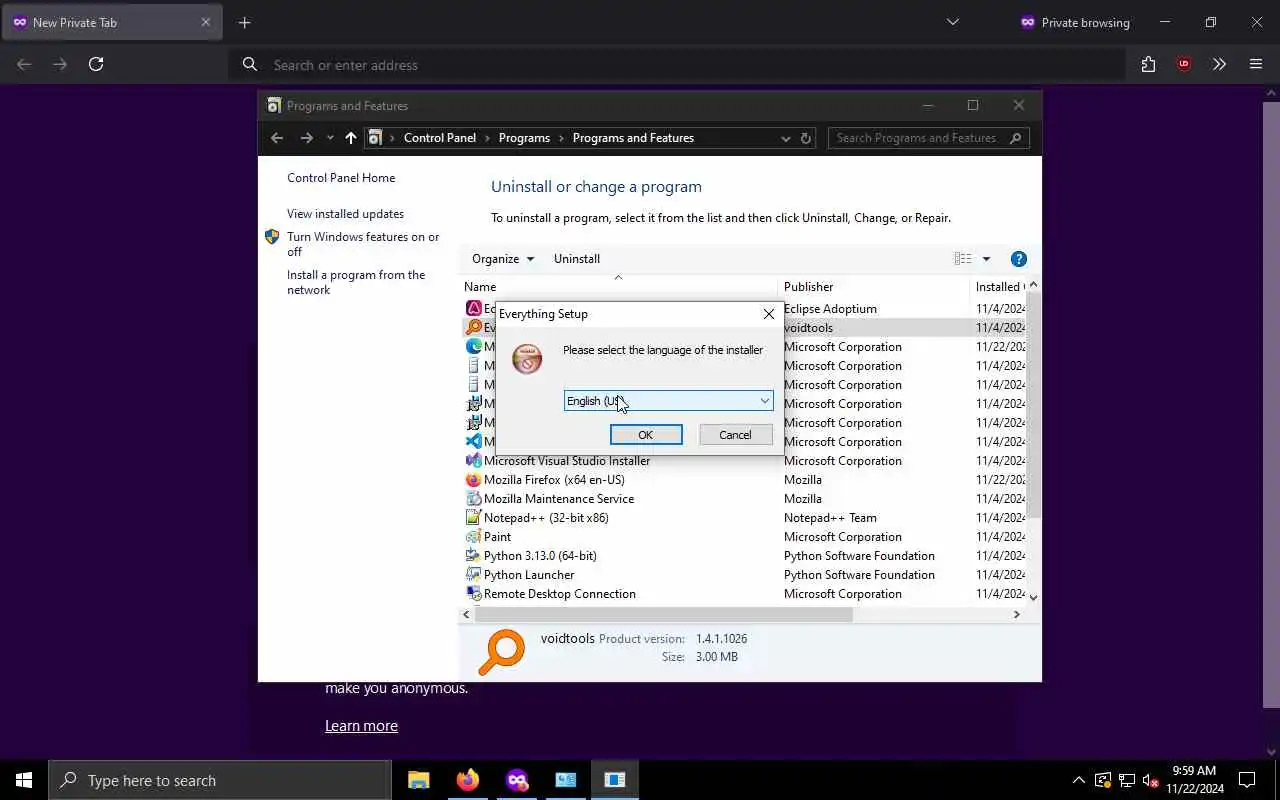List all tabs dropdown in browser

pyautogui.click(x=953, y=22)
